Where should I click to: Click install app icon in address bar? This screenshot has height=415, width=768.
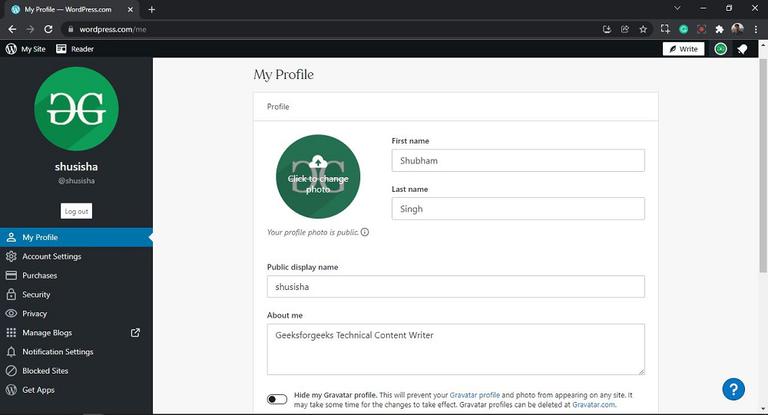pyautogui.click(x=607, y=29)
